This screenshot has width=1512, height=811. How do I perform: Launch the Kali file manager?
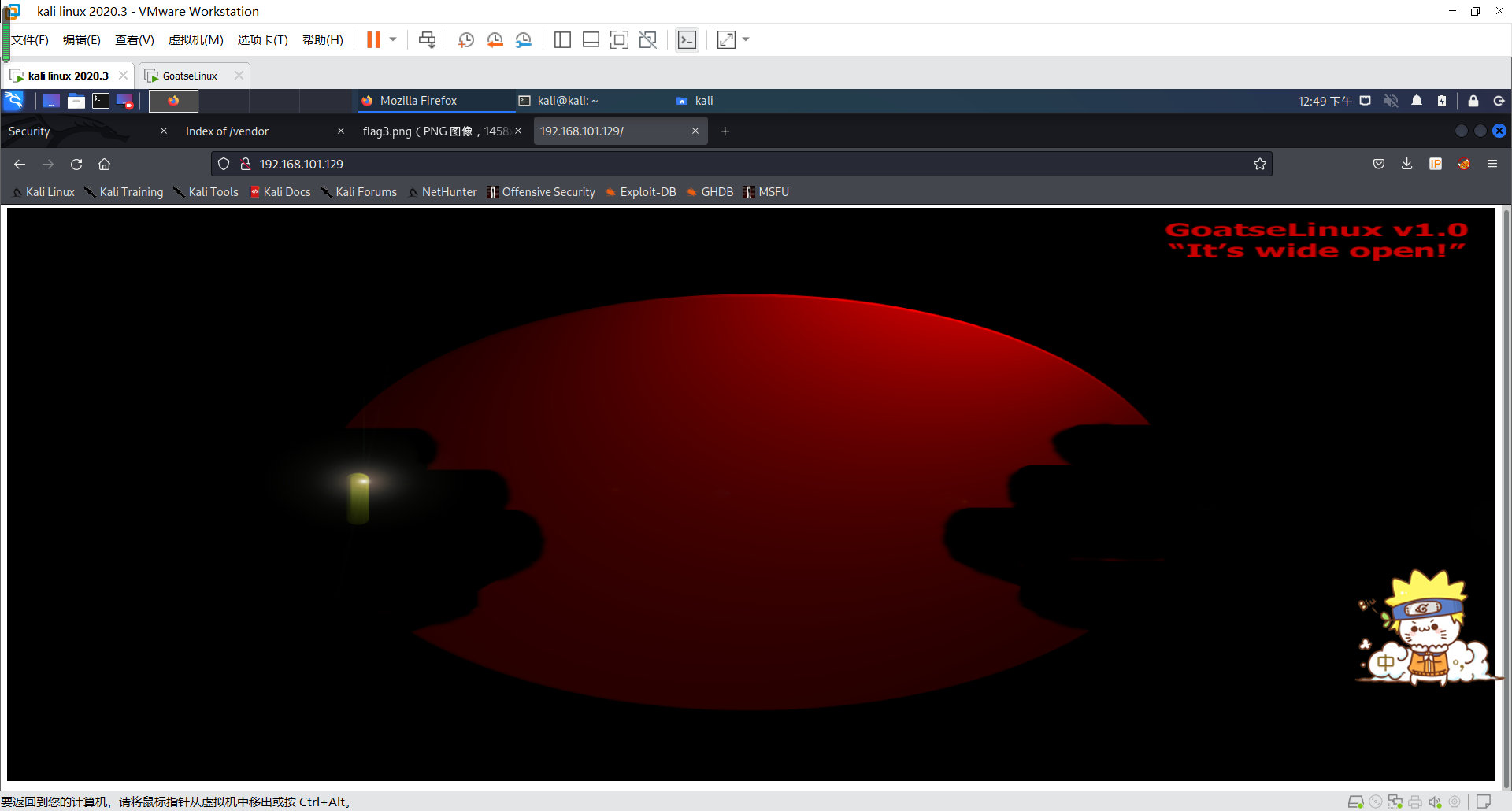coord(76,101)
